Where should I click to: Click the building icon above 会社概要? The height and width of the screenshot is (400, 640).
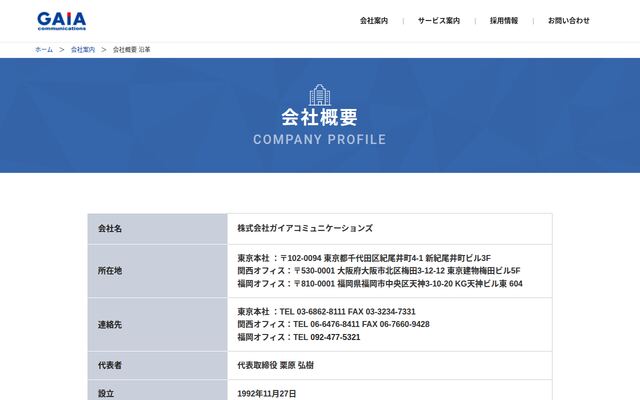coord(320,95)
